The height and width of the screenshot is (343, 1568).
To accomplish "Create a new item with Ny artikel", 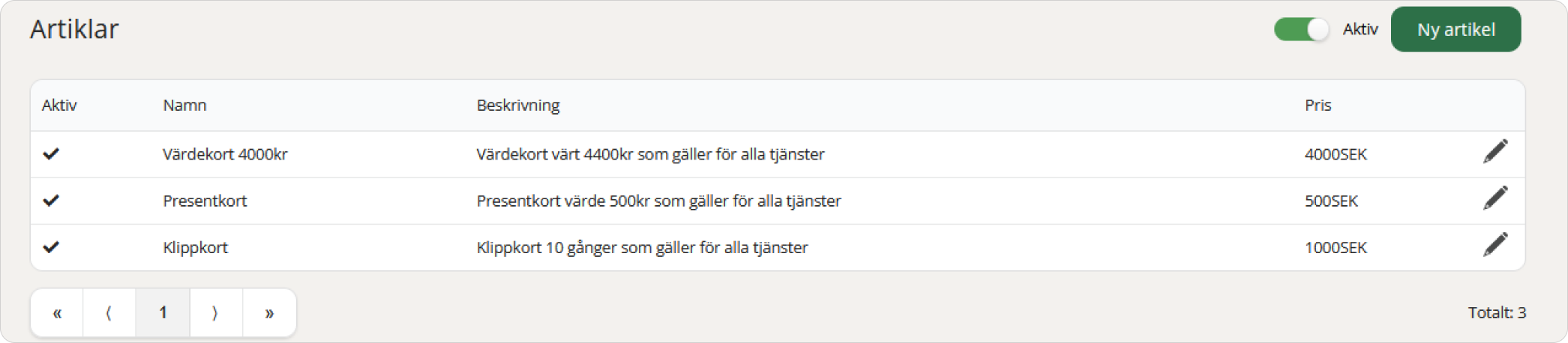I will tap(1456, 29).
